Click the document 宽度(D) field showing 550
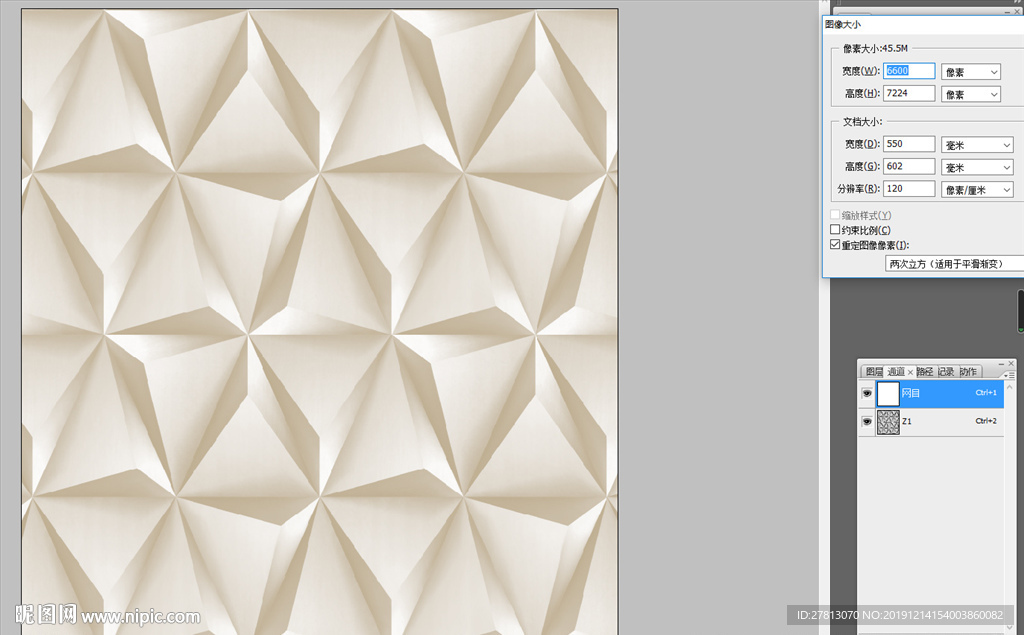1024x635 pixels. [x=908, y=144]
